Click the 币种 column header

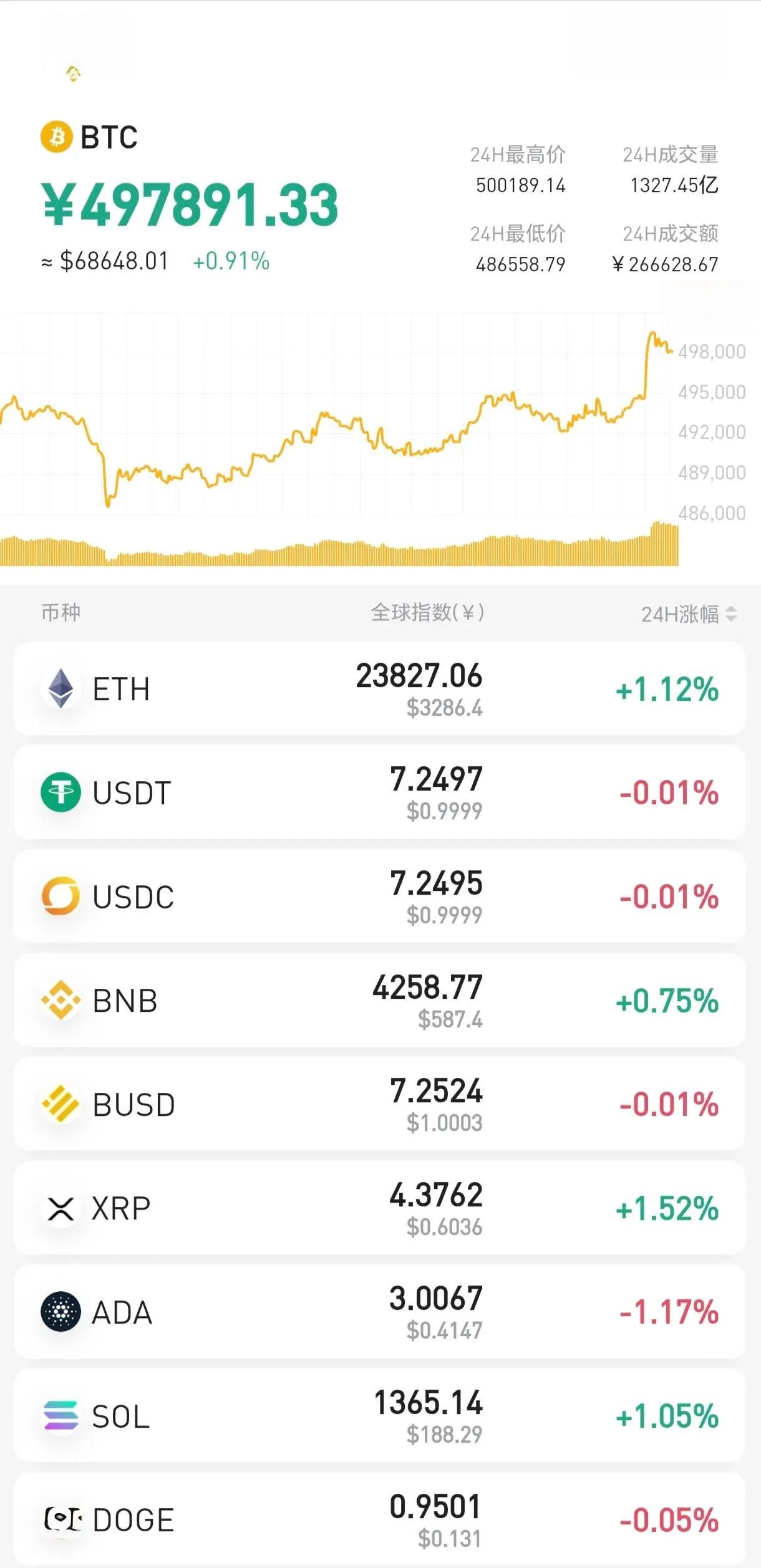tap(61, 613)
